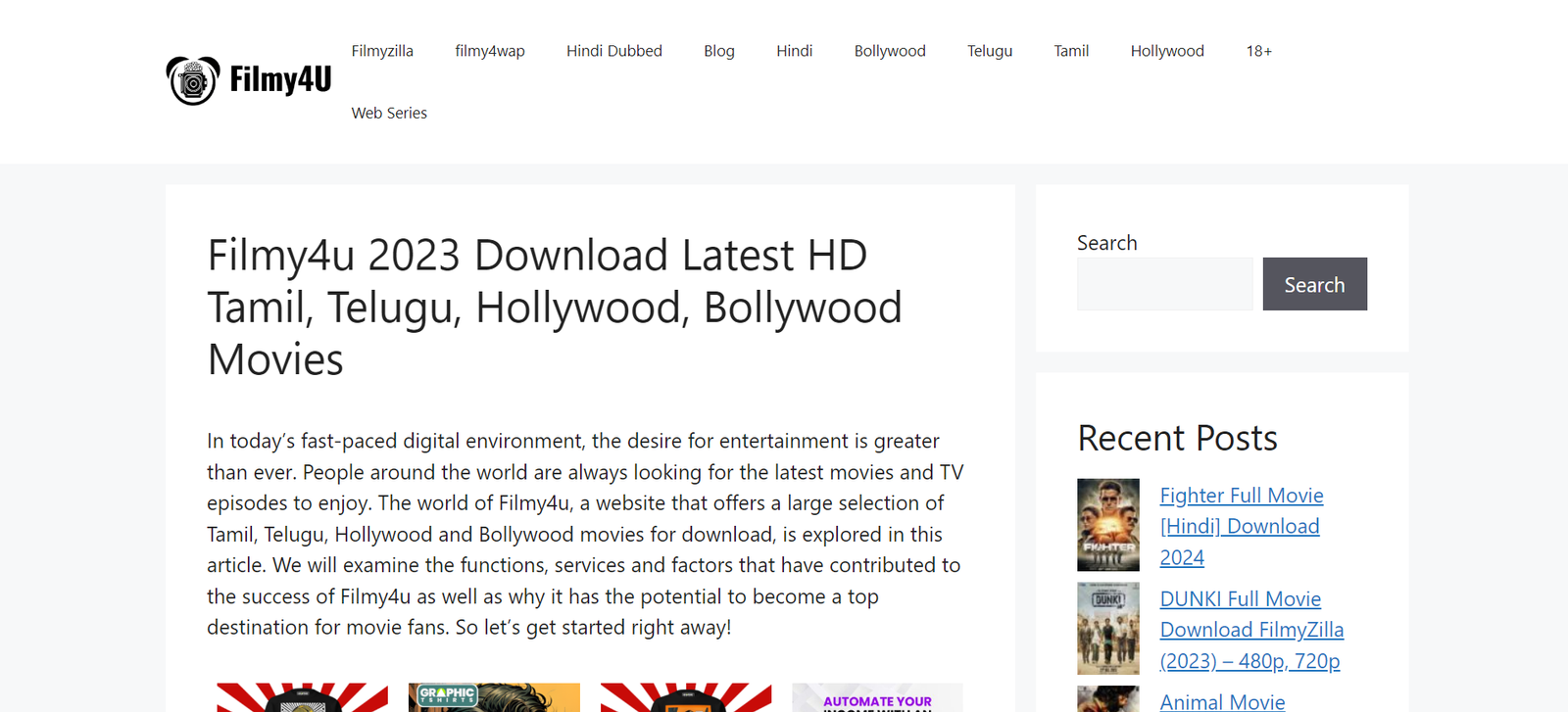Click the Graphic T-shirts ad banner

[494, 697]
